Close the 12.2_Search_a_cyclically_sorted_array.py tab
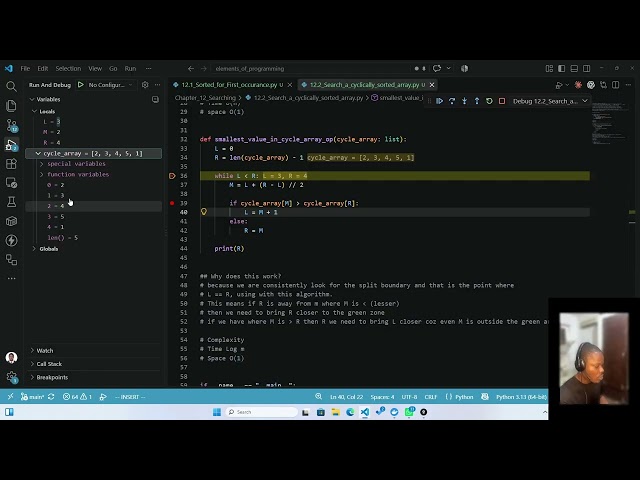The image size is (640, 480). 432,84
